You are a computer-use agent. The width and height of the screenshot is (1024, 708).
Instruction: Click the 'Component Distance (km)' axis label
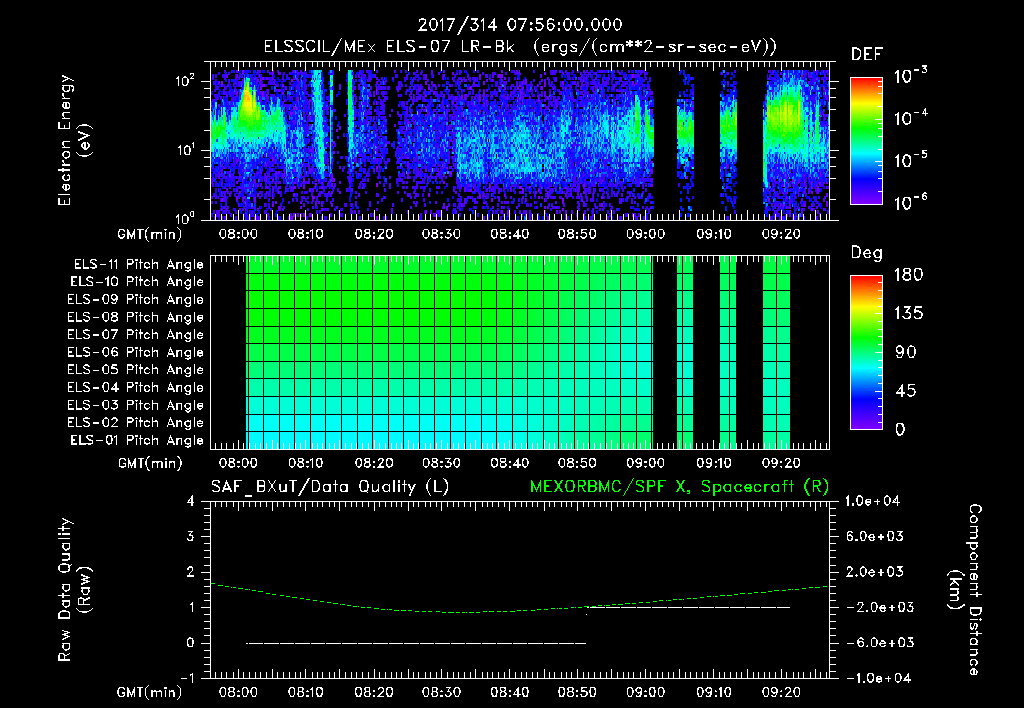pyautogui.click(x=964, y=590)
